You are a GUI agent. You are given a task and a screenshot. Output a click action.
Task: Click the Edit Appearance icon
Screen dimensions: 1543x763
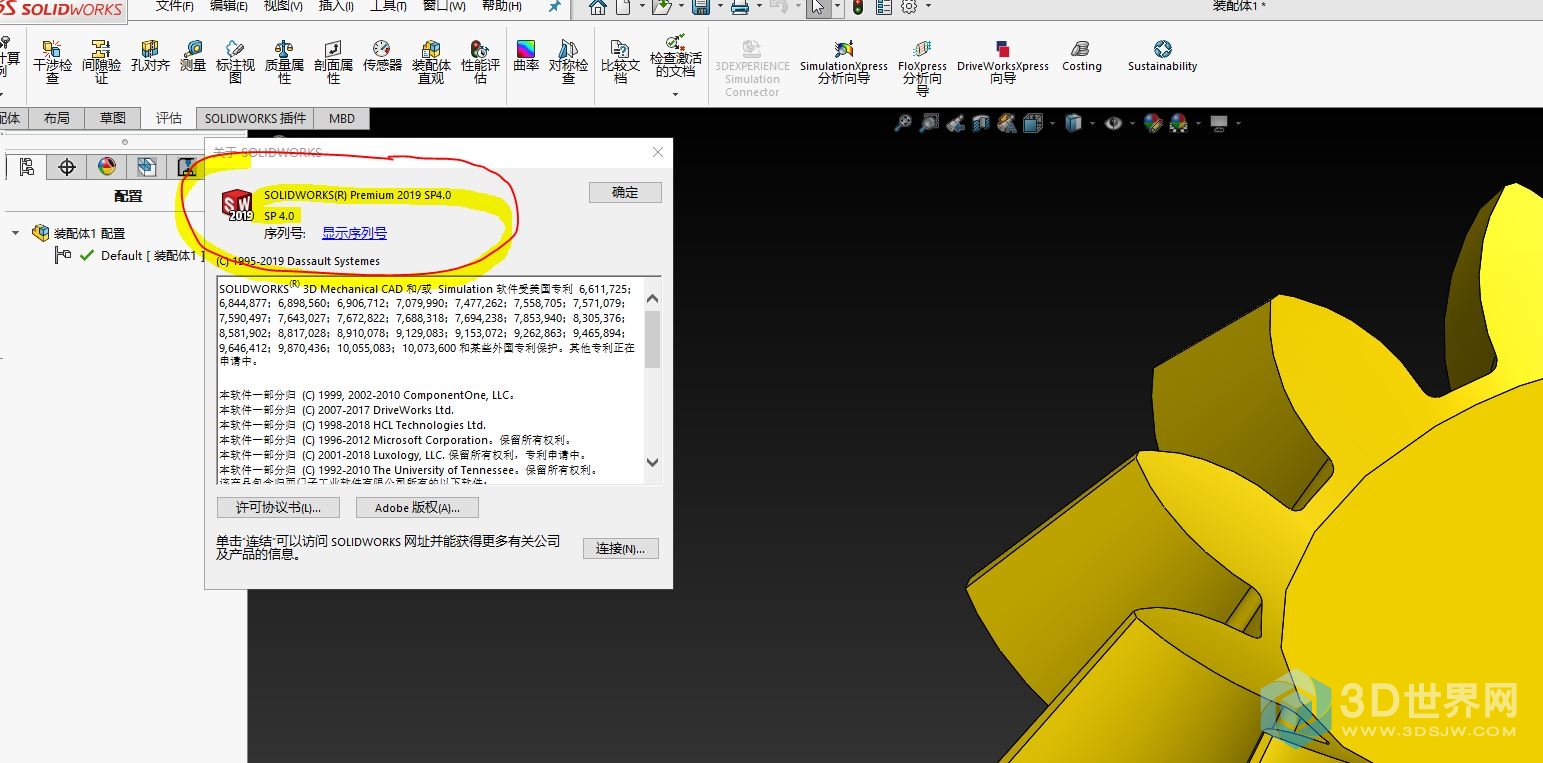[1153, 123]
